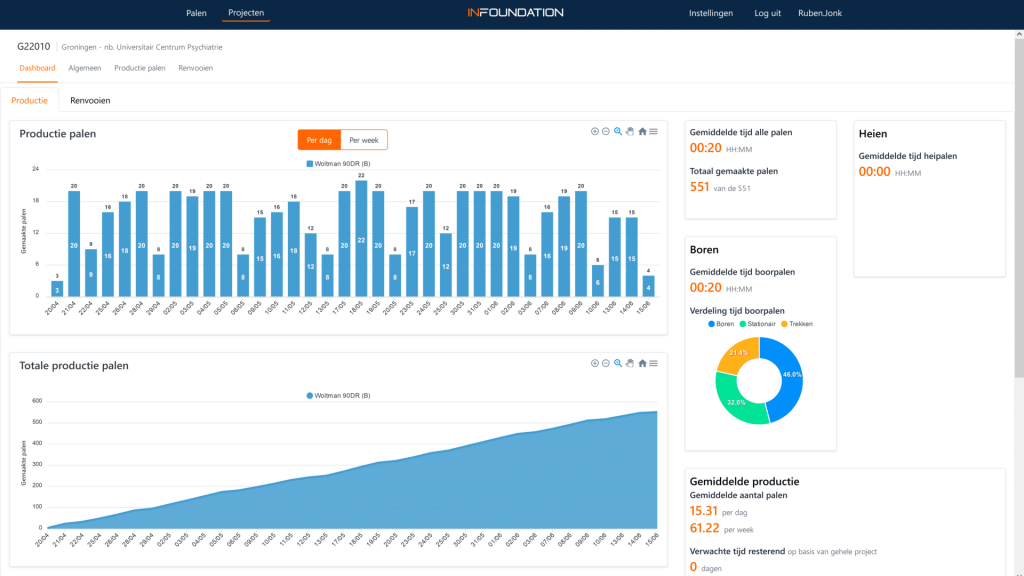Screen dimensions: 1024x576
Task: Open hamburger export menu on Productie palen chart
Action: click(x=653, y=131)
